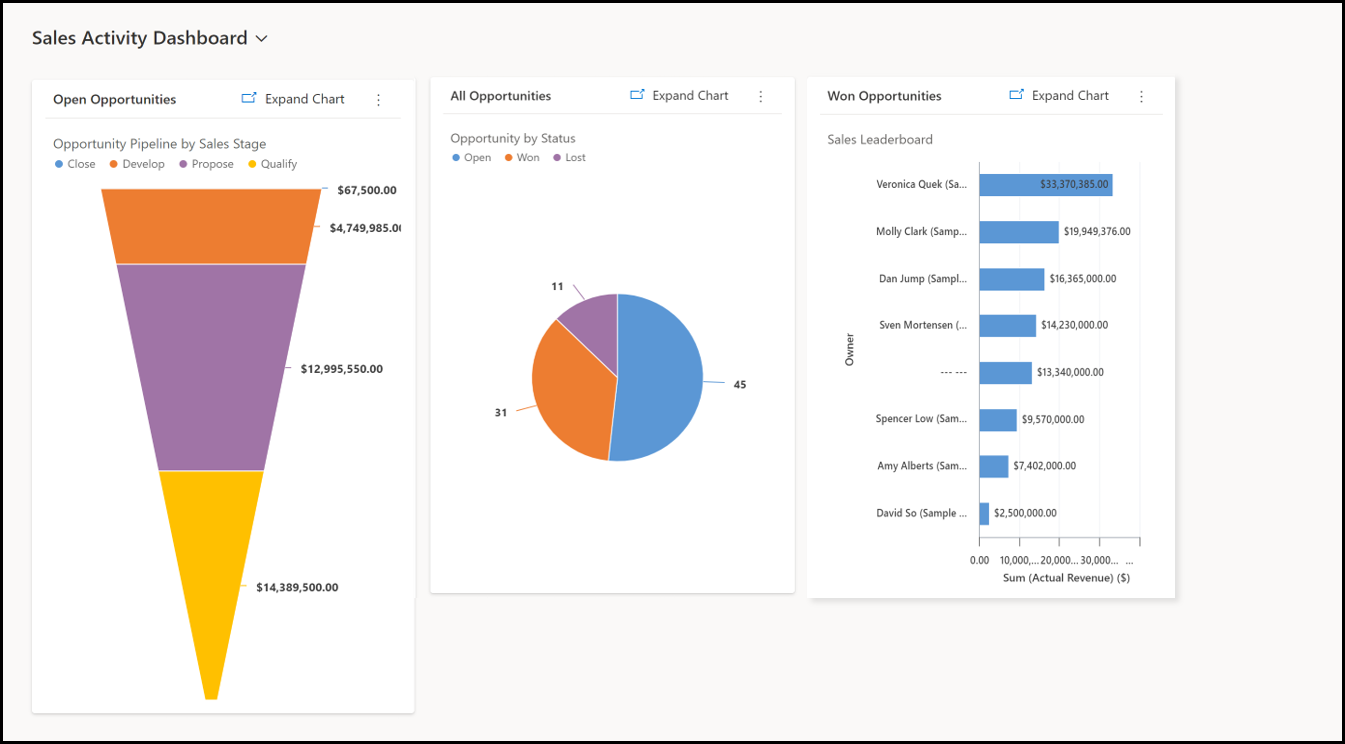Screen dimensions: 1345x744
Task: Select the Open Opportunities panel header
Action: point(114,99)
